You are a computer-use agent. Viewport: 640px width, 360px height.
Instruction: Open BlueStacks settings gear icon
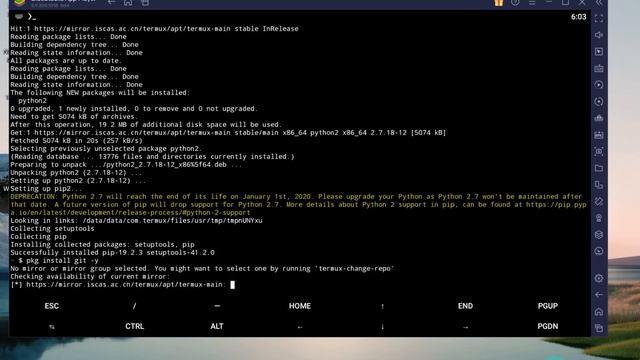click(599, 278)
